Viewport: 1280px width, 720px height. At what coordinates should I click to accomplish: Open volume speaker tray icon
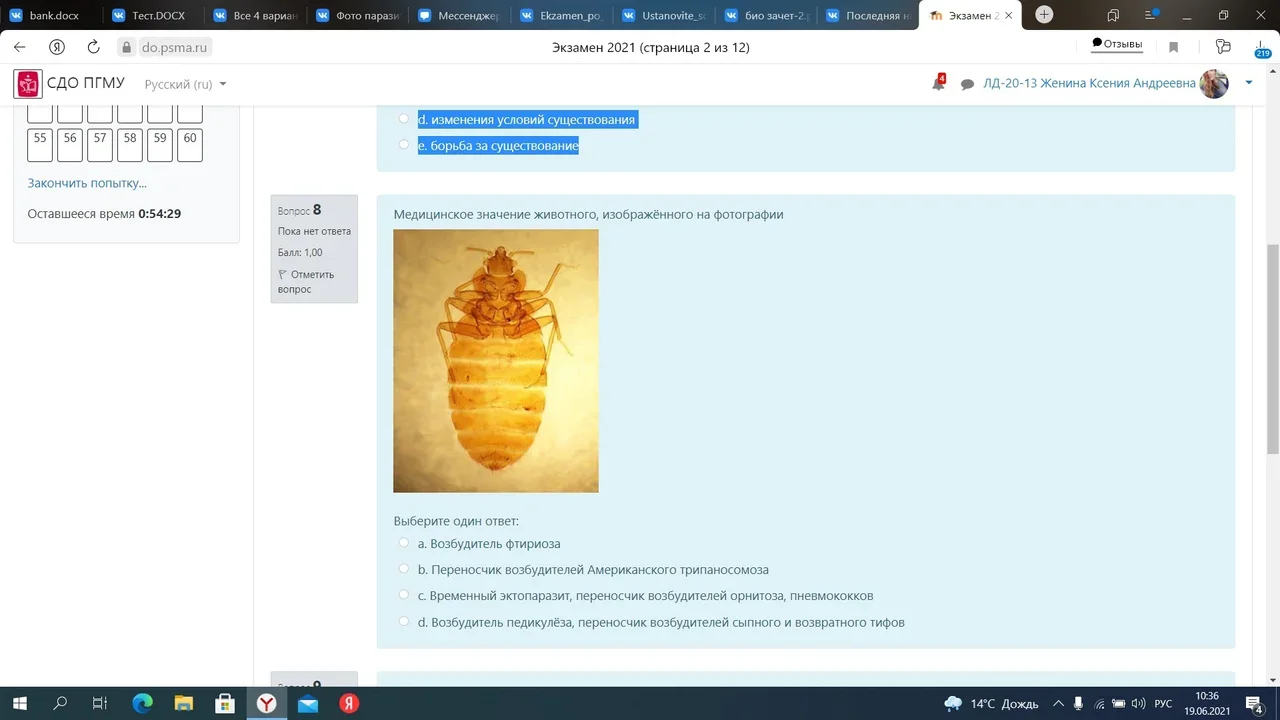[x=1137, y=703]
